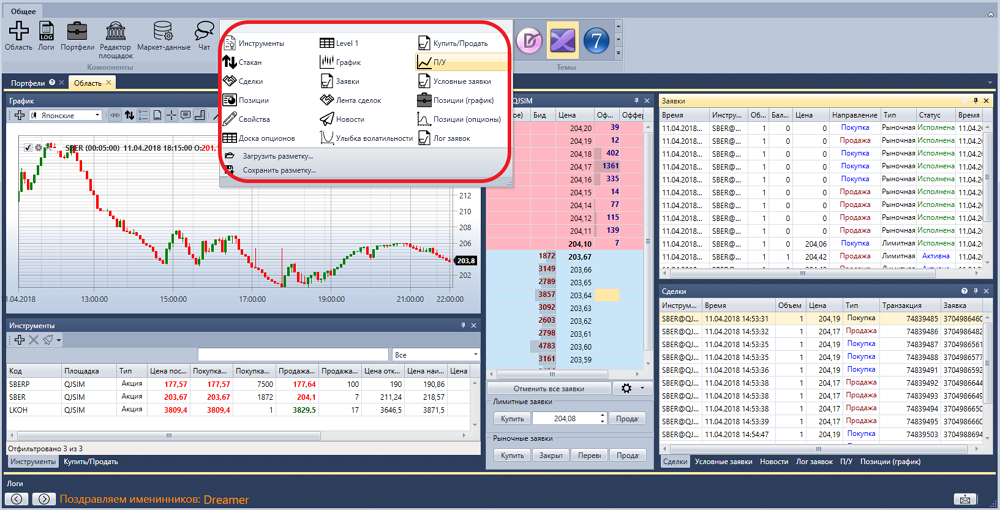Image resolution: width=1000 pixels, height=510 pixels.
Task: Toggle the comment bubble chart button
Action: [x=186, y=115]
